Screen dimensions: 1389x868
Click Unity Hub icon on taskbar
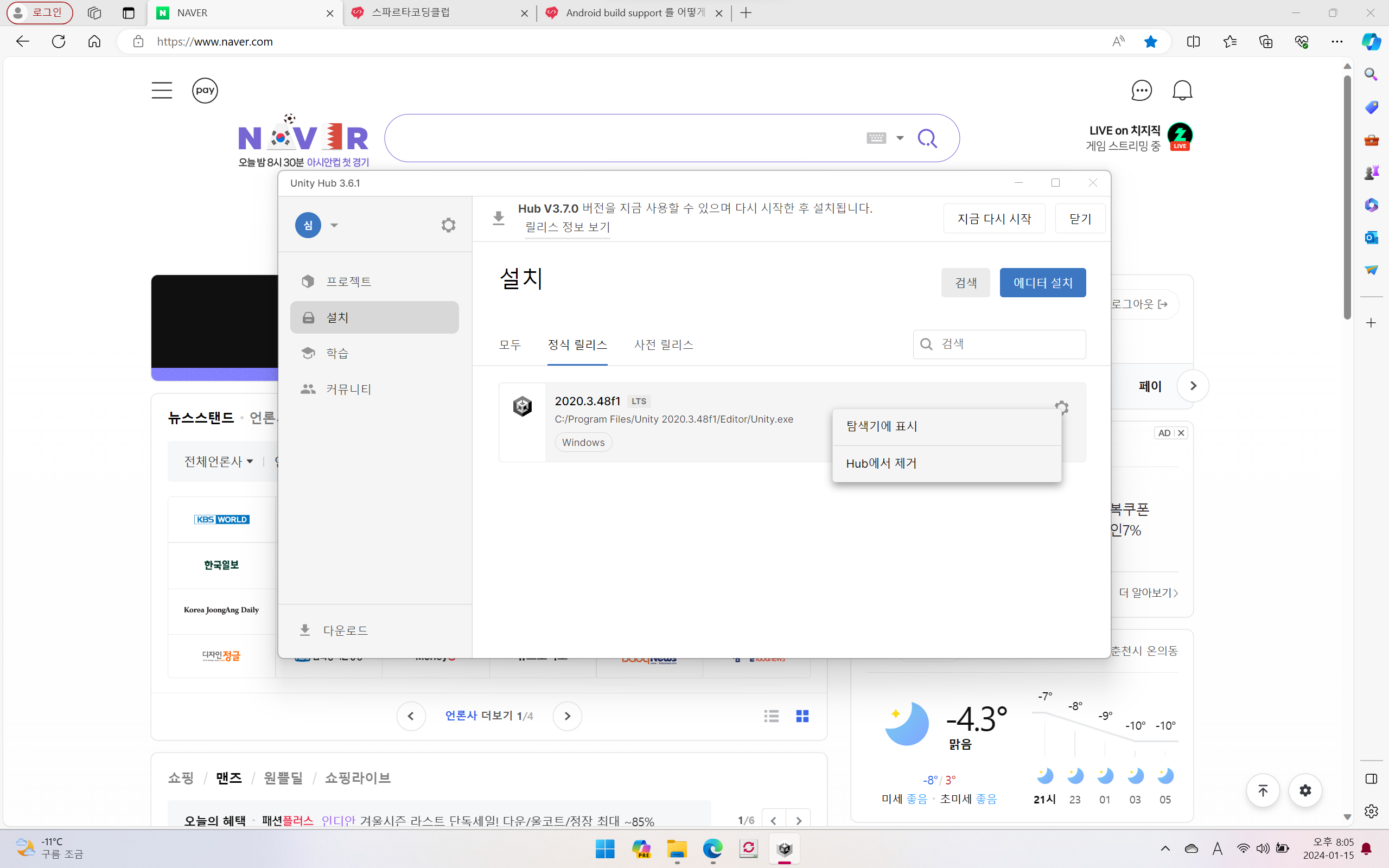tap(785, 848)
